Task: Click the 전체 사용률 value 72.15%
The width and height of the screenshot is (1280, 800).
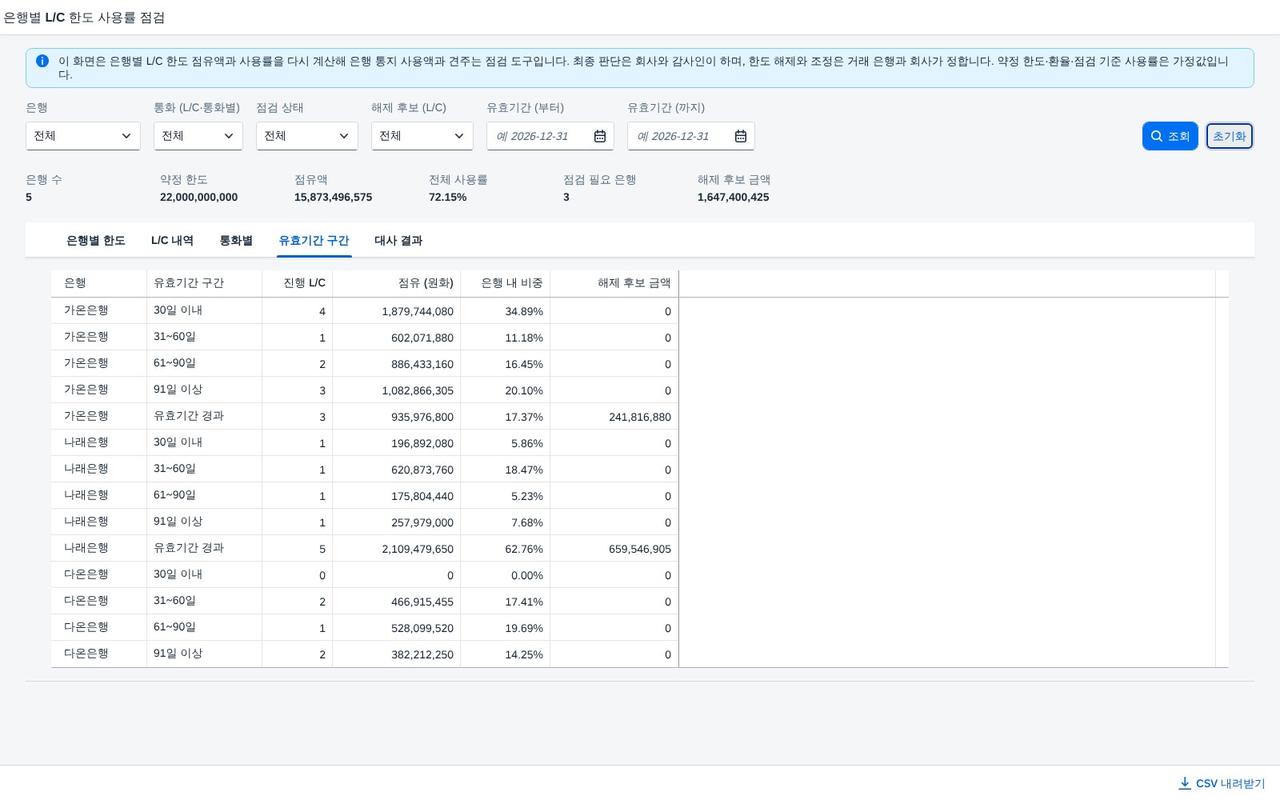Action: tap(448, 197)
